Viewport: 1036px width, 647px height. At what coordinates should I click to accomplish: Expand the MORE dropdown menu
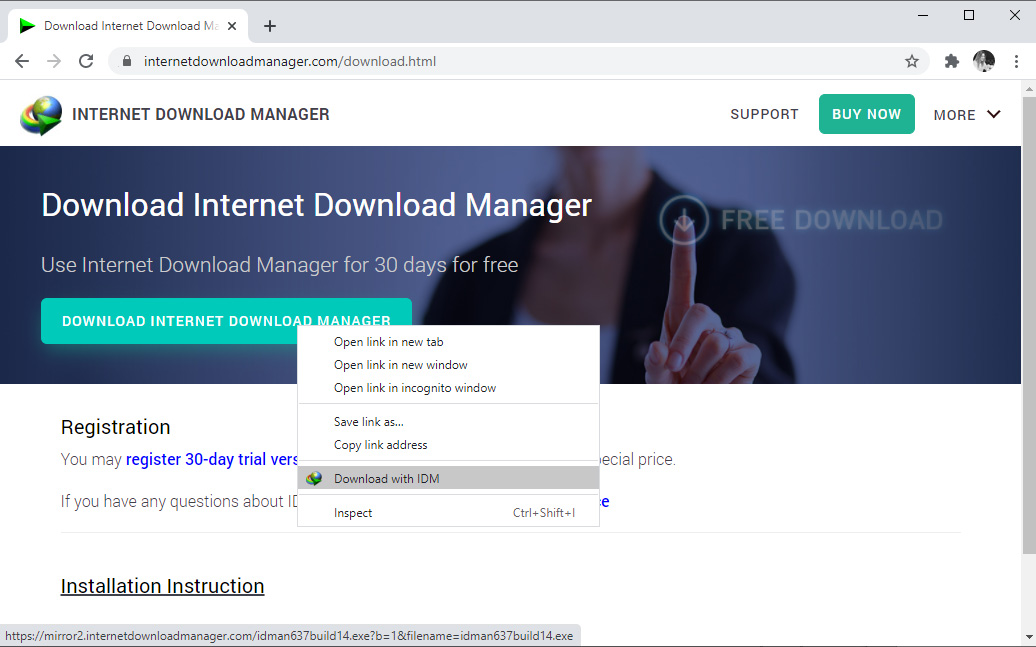966,114
